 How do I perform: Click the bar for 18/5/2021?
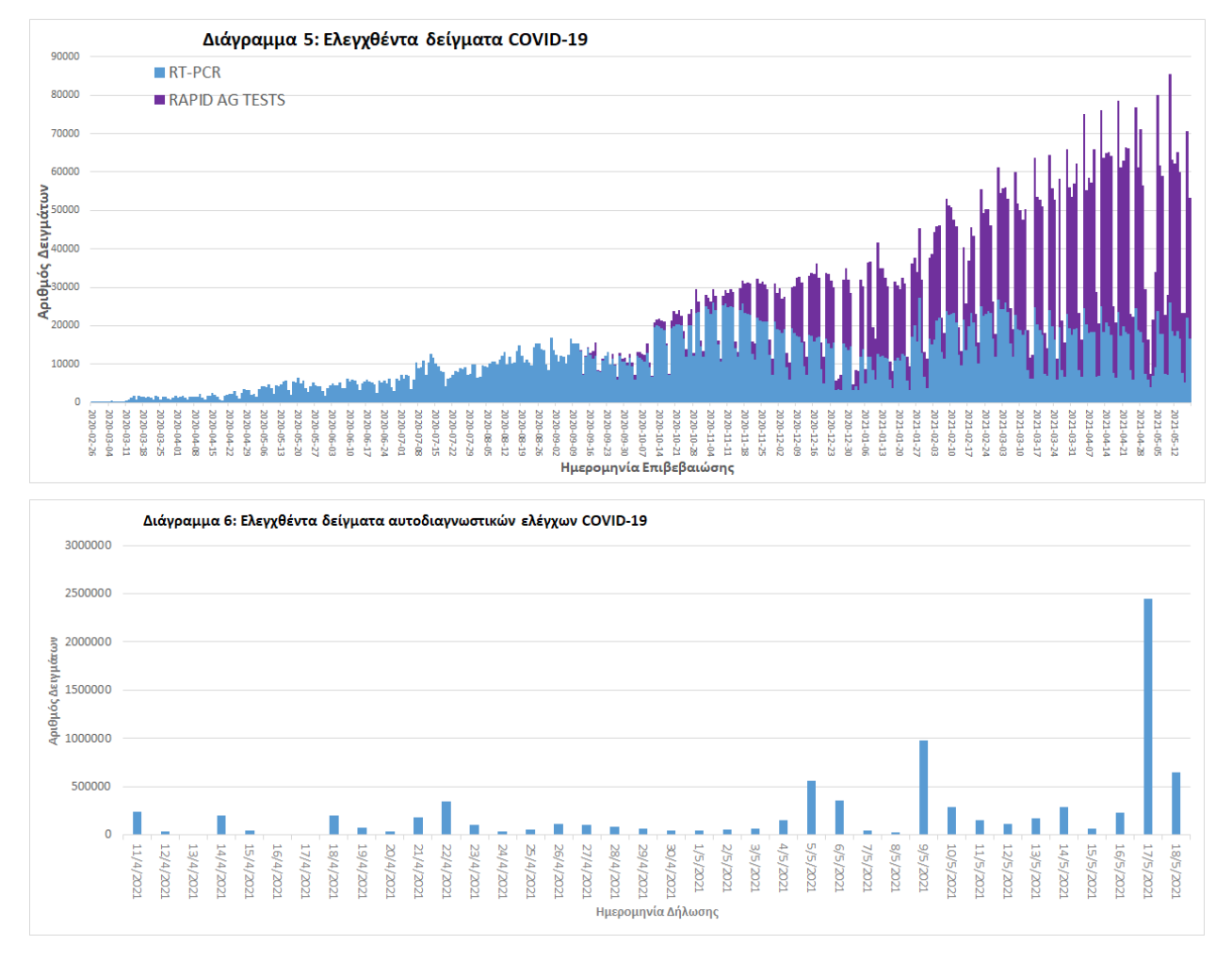pyautogui.click(x=1175, y=804)
